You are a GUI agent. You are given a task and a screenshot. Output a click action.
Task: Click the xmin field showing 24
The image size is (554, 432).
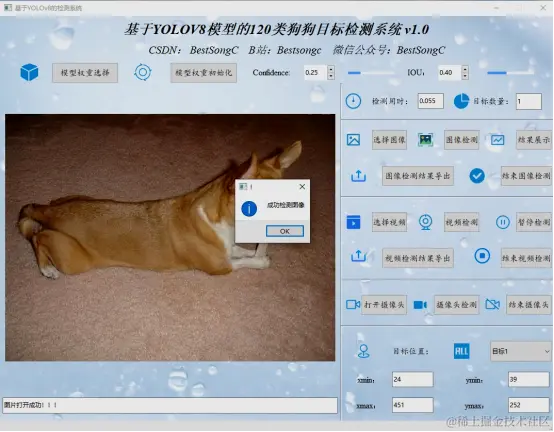click(413, 379)
